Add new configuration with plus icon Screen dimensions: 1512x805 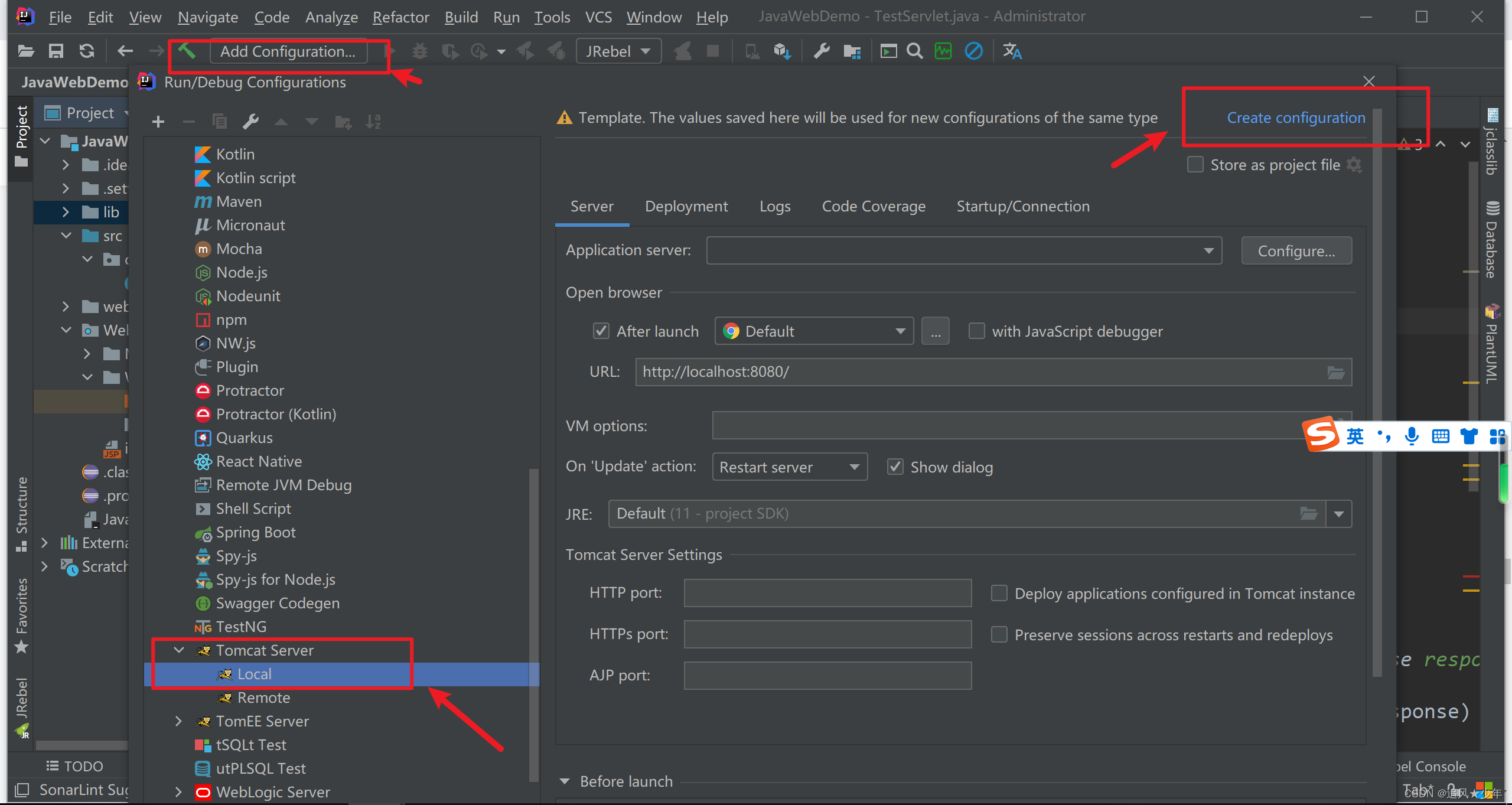tap(158, 122)
